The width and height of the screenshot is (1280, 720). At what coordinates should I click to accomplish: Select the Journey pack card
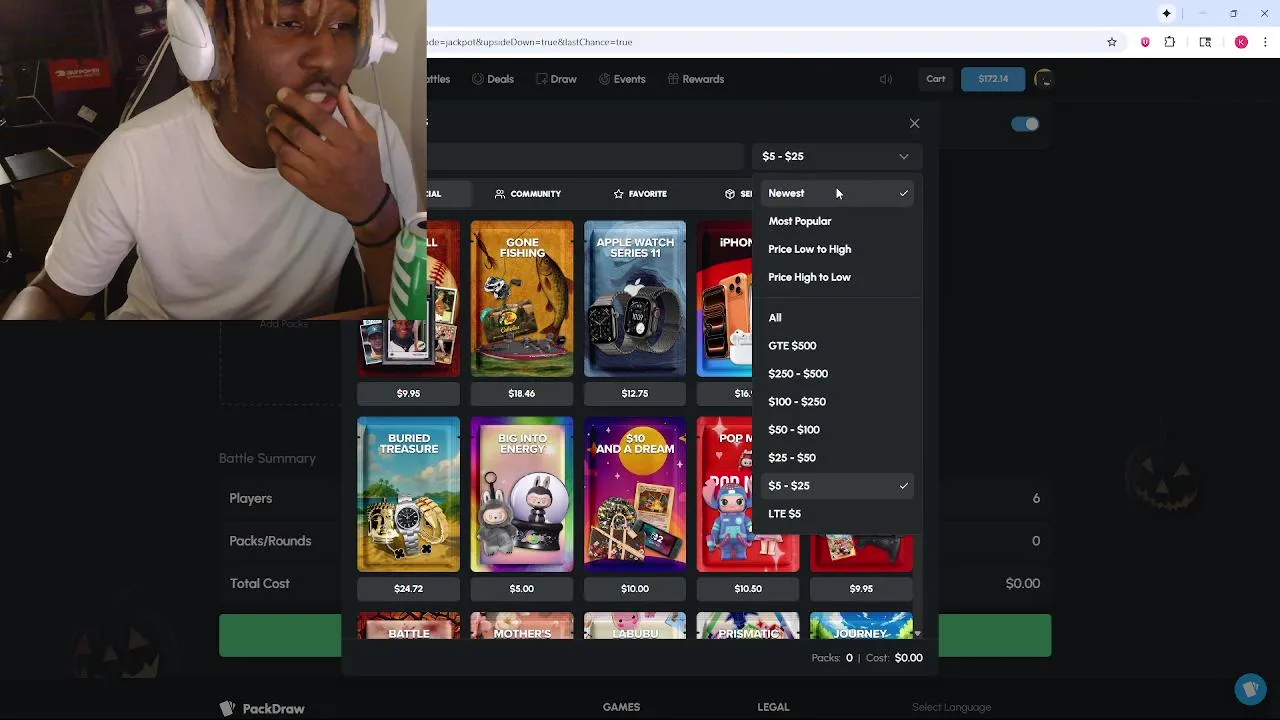861,626
